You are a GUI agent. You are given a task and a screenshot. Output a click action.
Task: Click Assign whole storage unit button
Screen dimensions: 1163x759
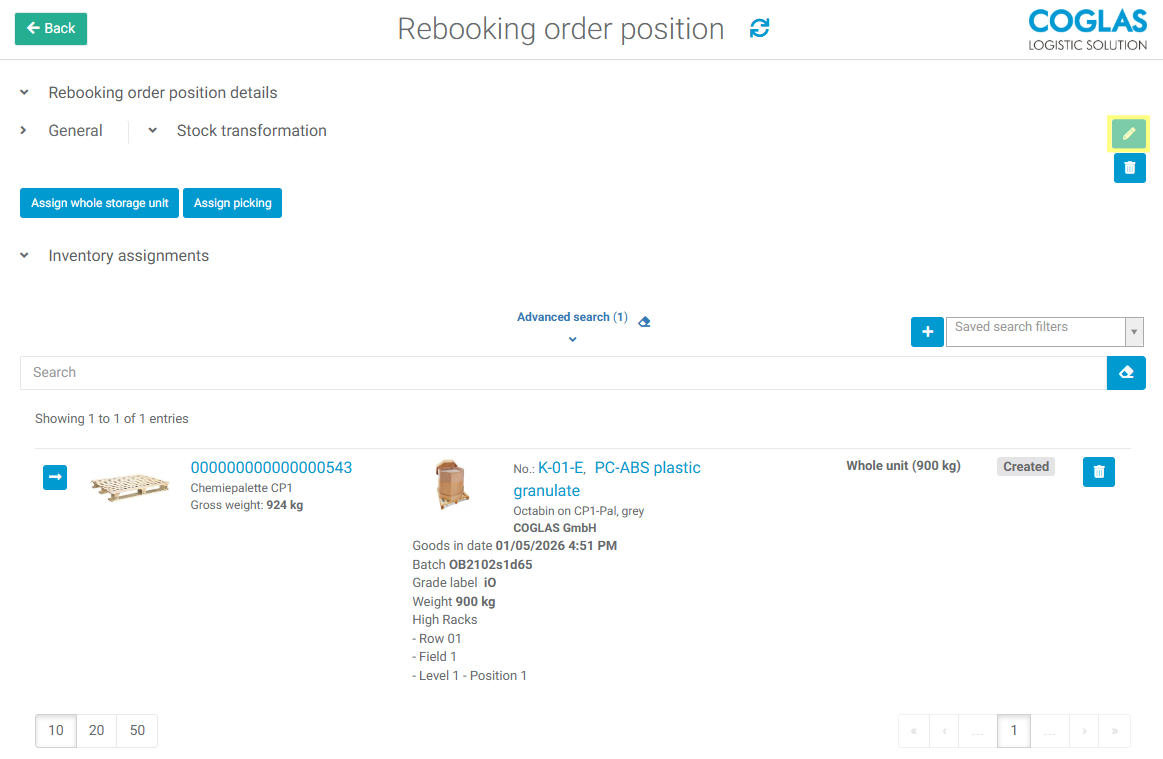point(99,203)
